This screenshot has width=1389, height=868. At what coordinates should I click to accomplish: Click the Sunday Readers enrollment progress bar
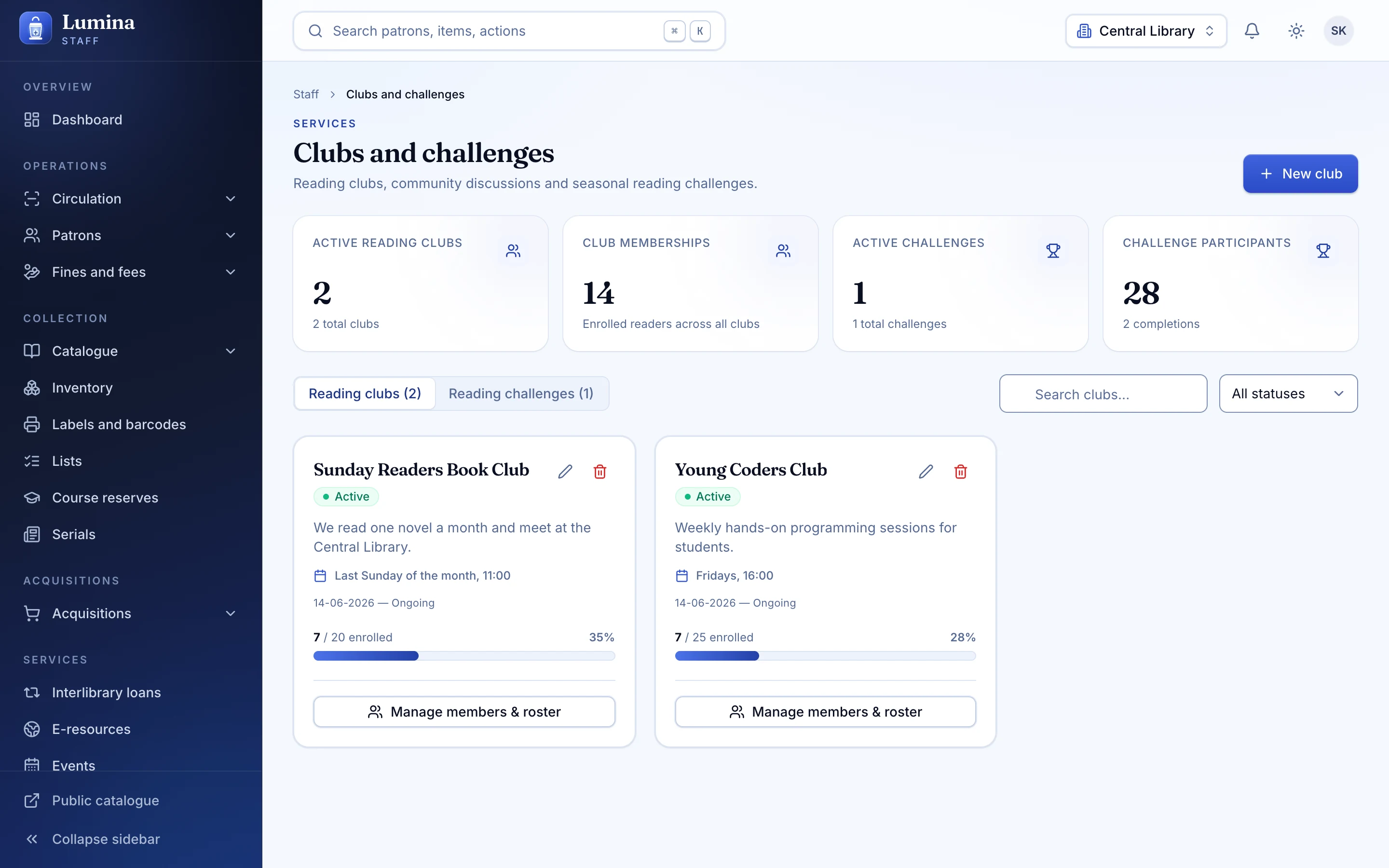click(464, 656)
